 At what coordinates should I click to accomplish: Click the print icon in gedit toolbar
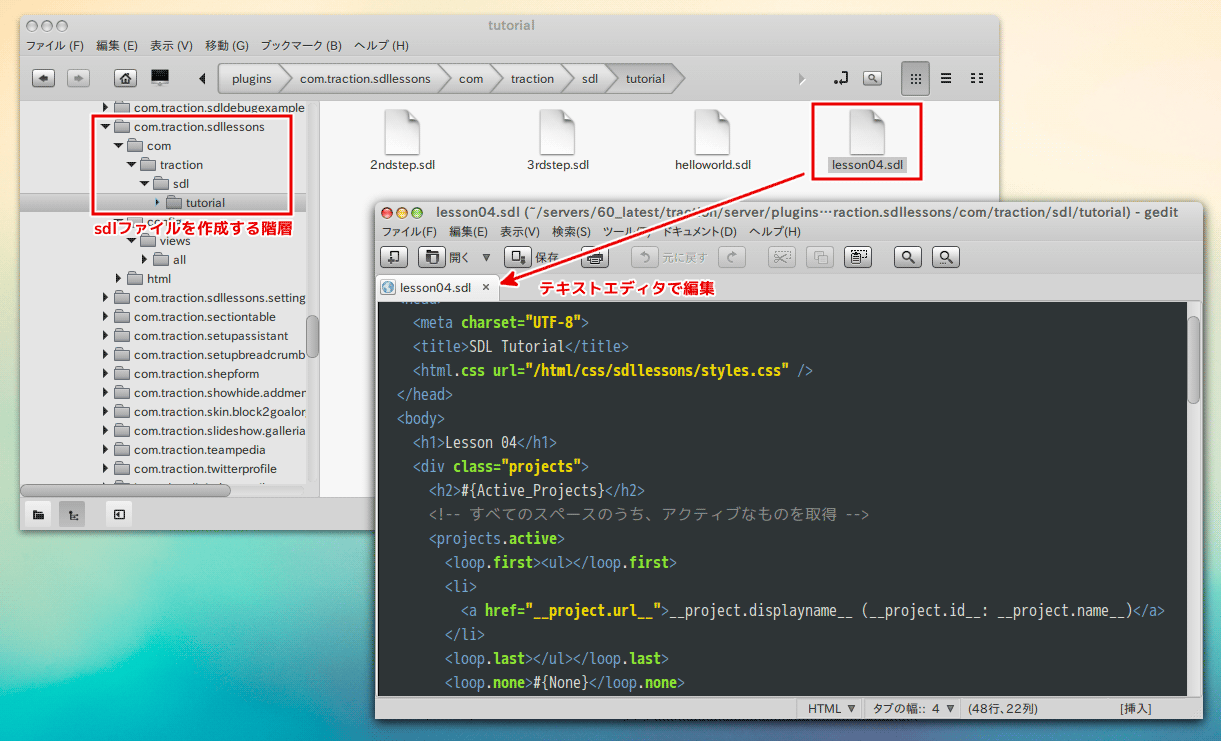pos(595,257)
